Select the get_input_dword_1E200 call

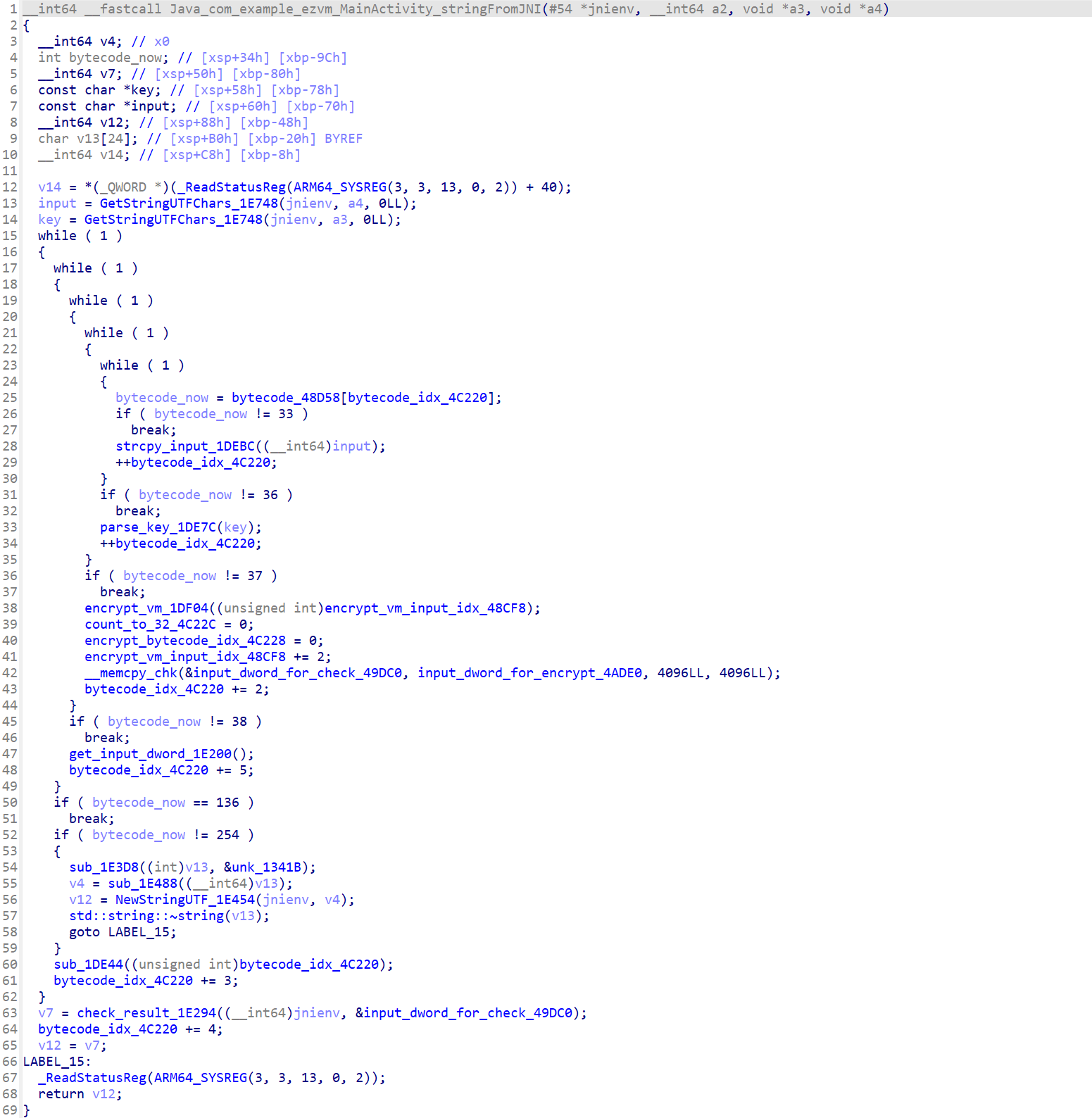[x=150, y=754]
